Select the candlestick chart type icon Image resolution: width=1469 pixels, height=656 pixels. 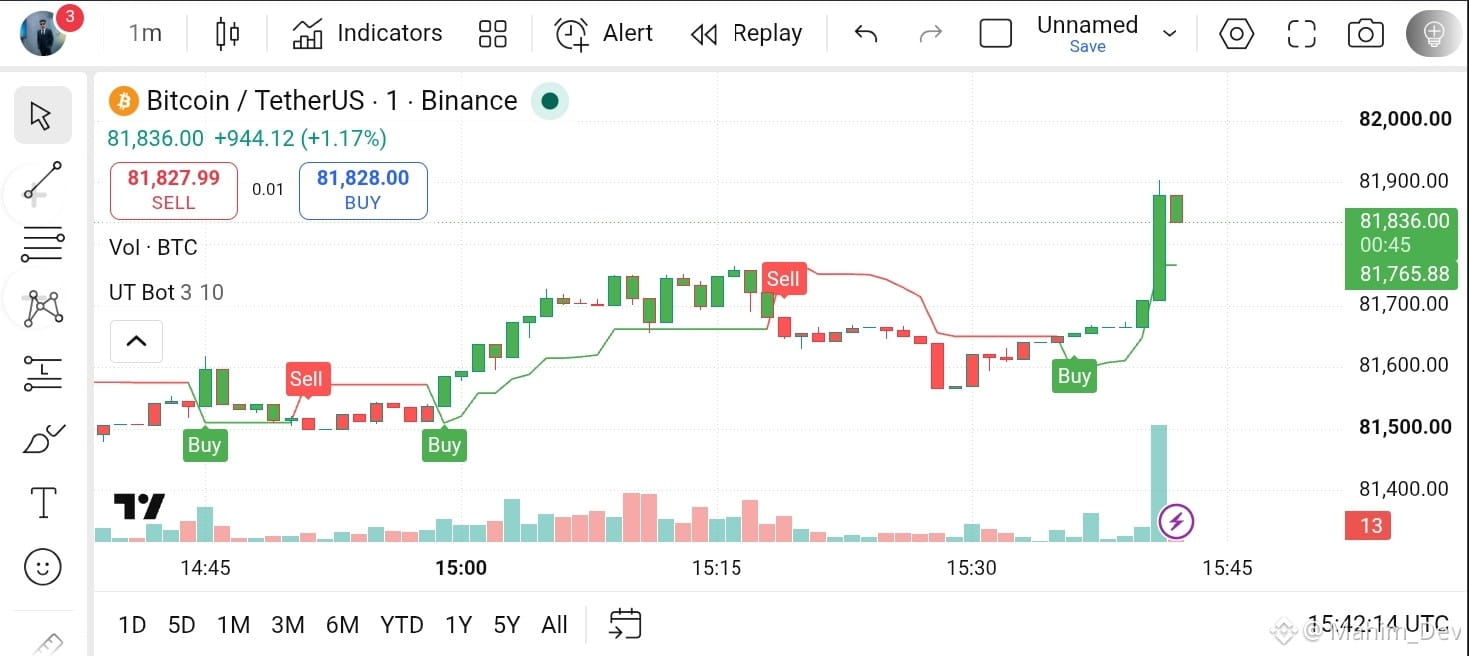228,34
